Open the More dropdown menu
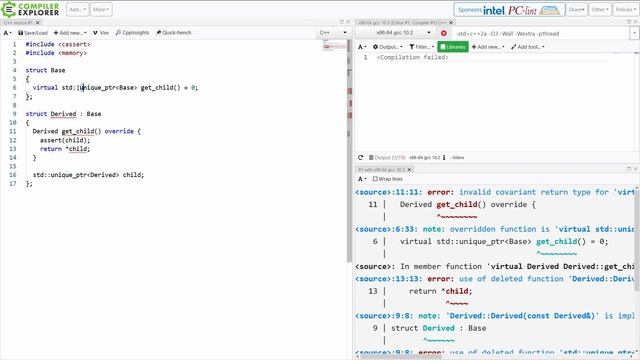 [x=101, y=9]
